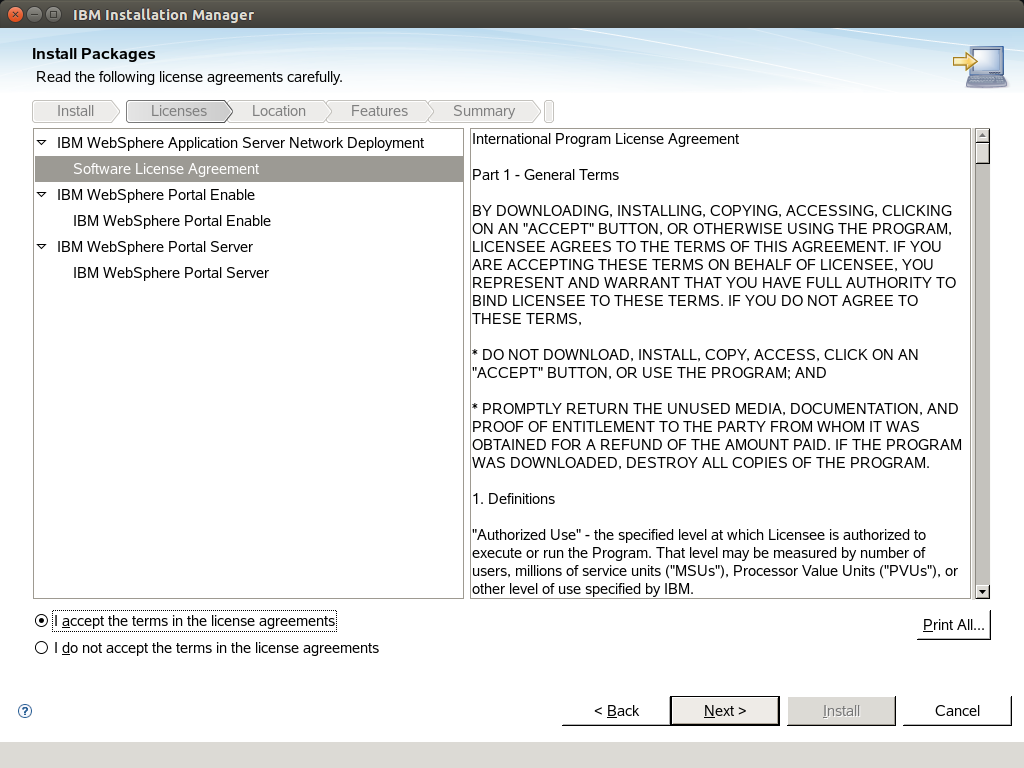Click the Back button
The height and width of the screenshot is (768, 1024).
point(616,711)
